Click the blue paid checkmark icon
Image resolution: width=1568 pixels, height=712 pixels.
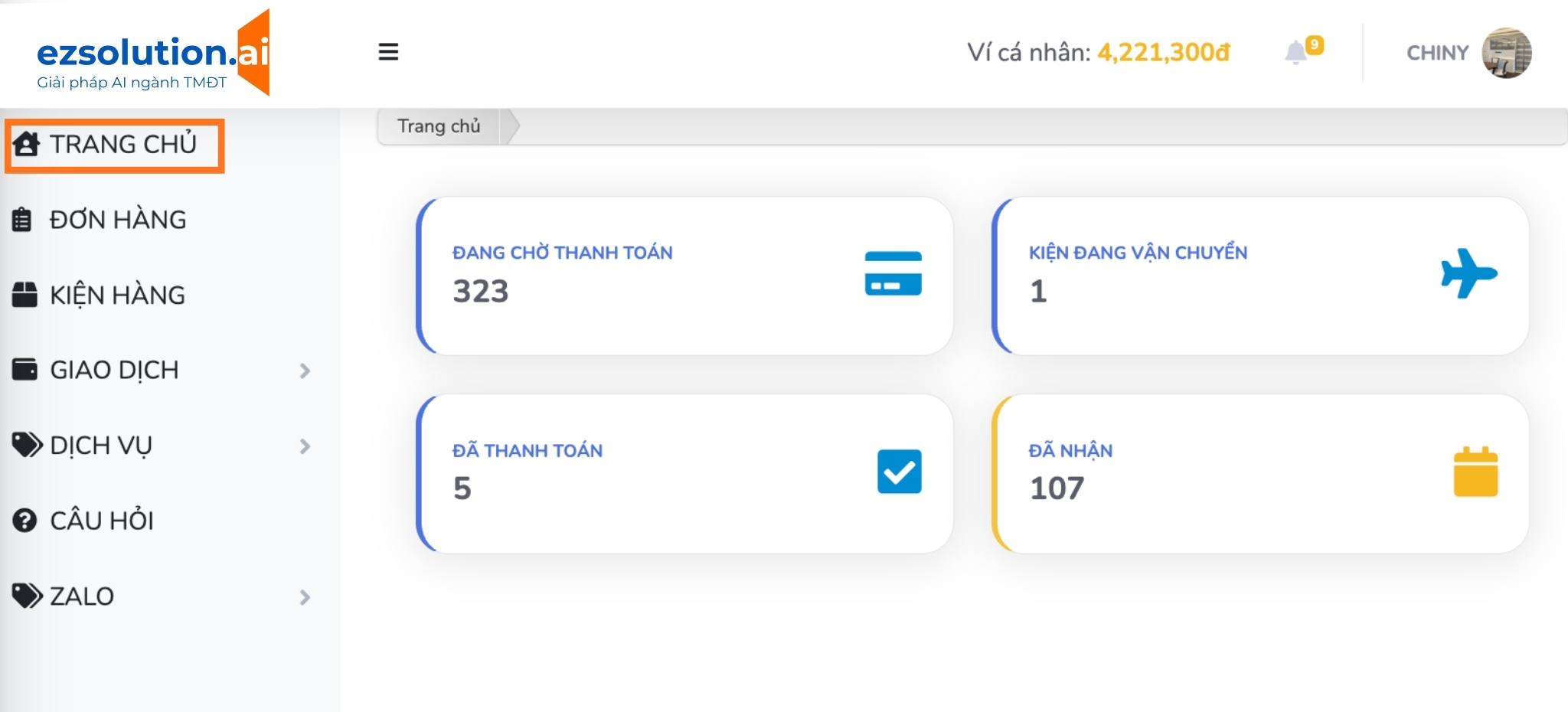coord(899,472)
